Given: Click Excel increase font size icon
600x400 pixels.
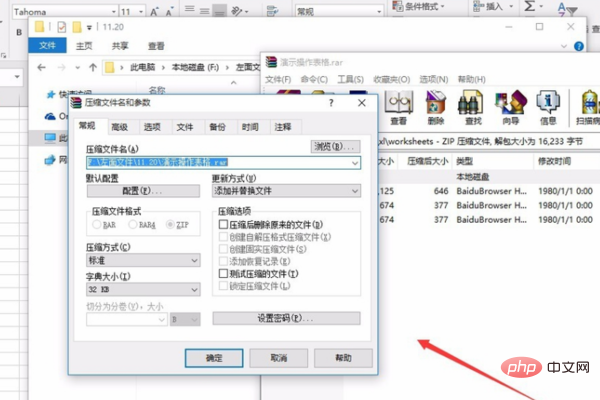Looking at the screenshot, I should point(154,11).
